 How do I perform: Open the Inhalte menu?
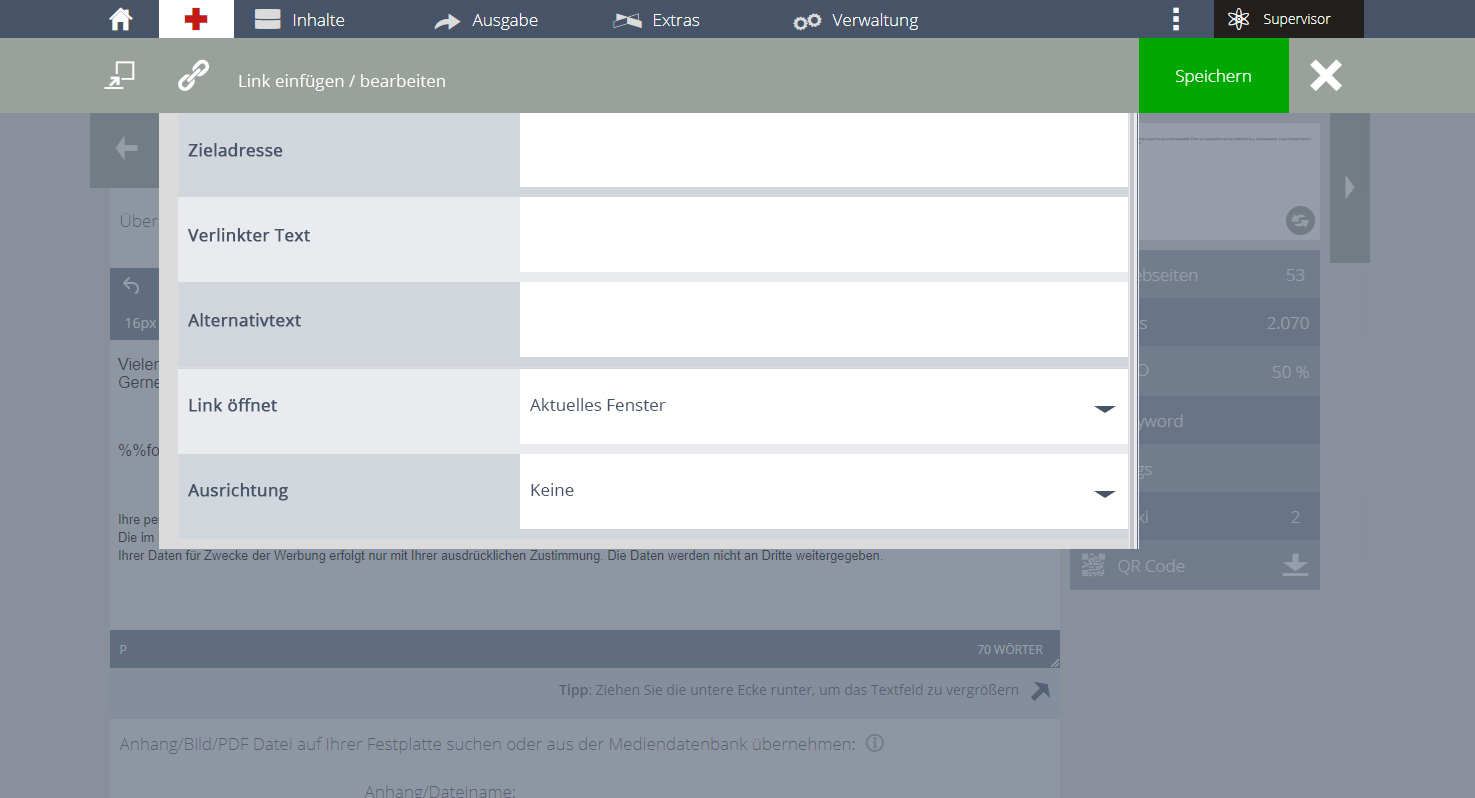[300, 20]
